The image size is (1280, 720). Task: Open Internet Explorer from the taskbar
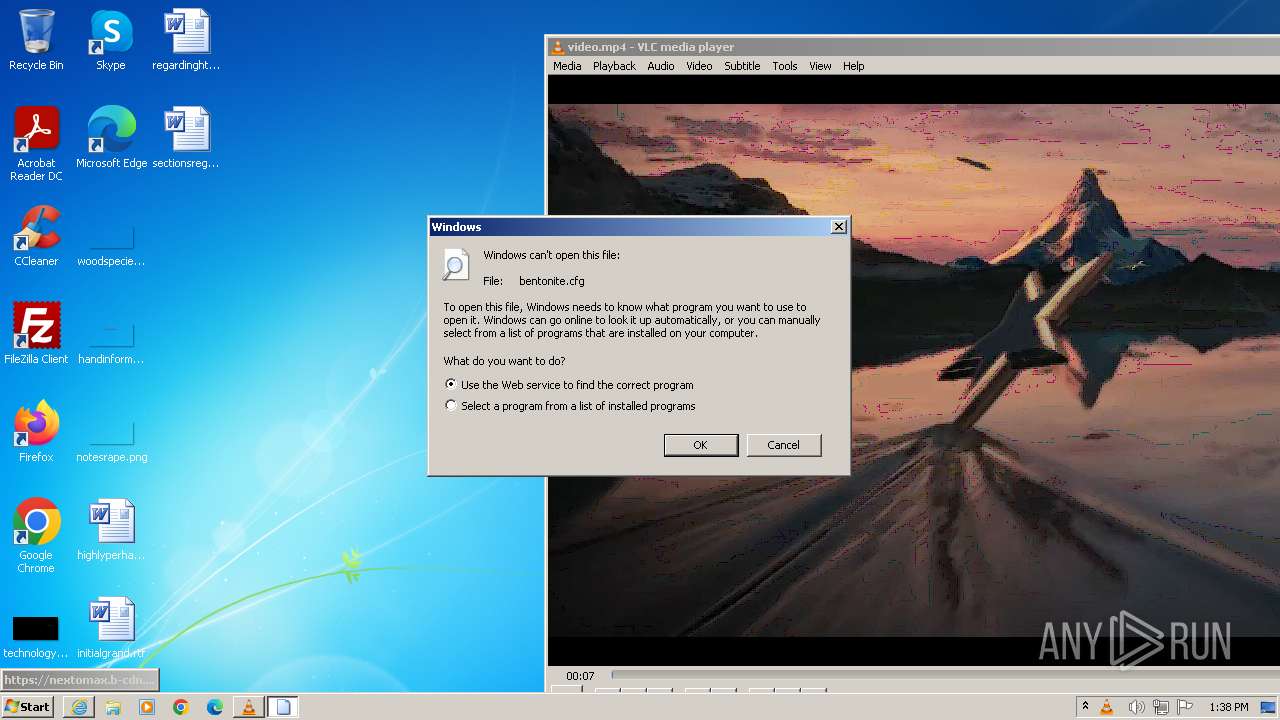[79, 707]
